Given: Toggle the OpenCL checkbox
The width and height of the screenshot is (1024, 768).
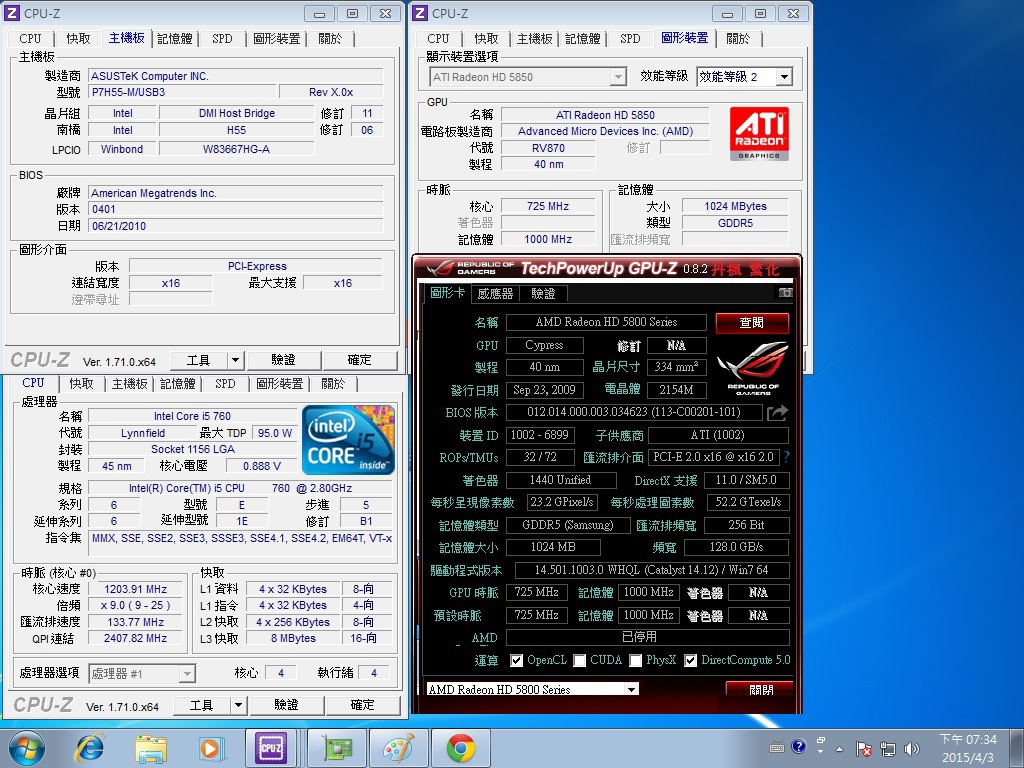Looking at the screenshot, I should tap(517, 660).
